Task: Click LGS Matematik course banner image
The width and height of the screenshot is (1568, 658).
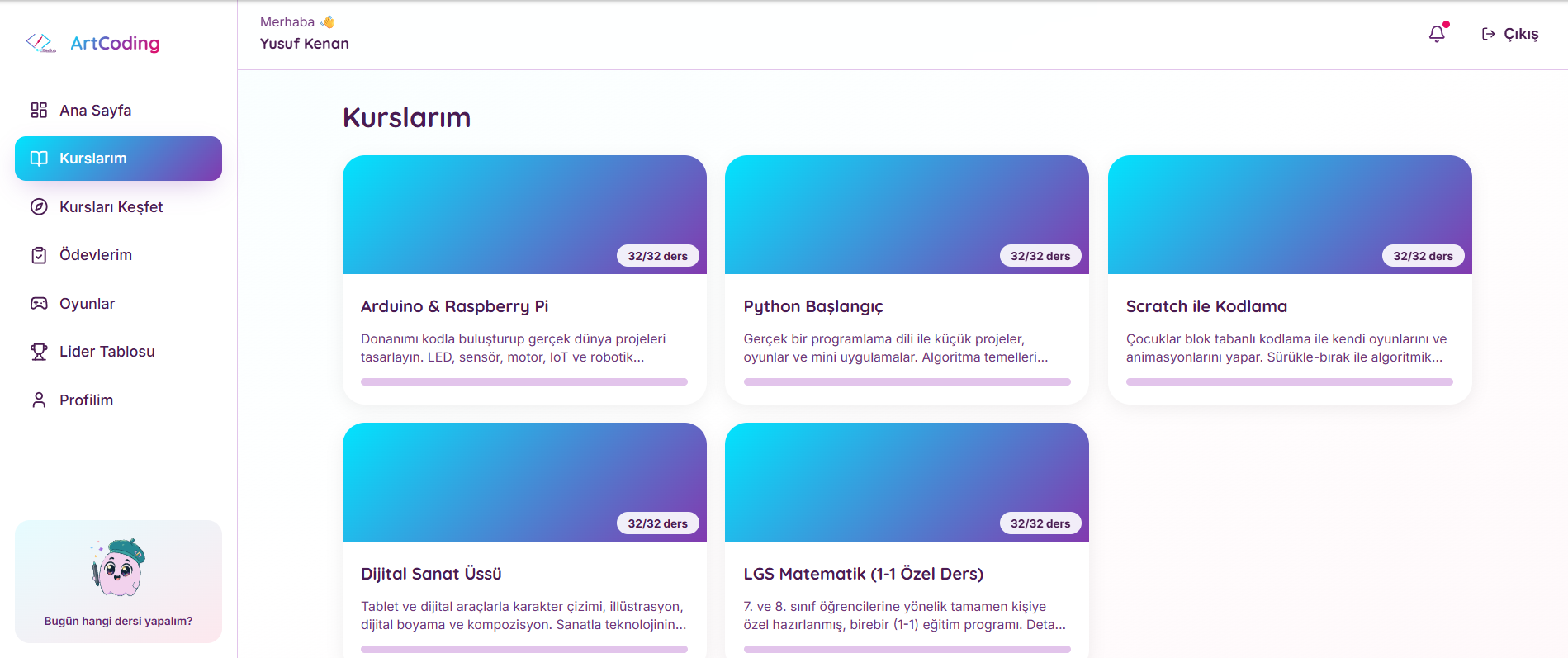Action: (907, 482)
